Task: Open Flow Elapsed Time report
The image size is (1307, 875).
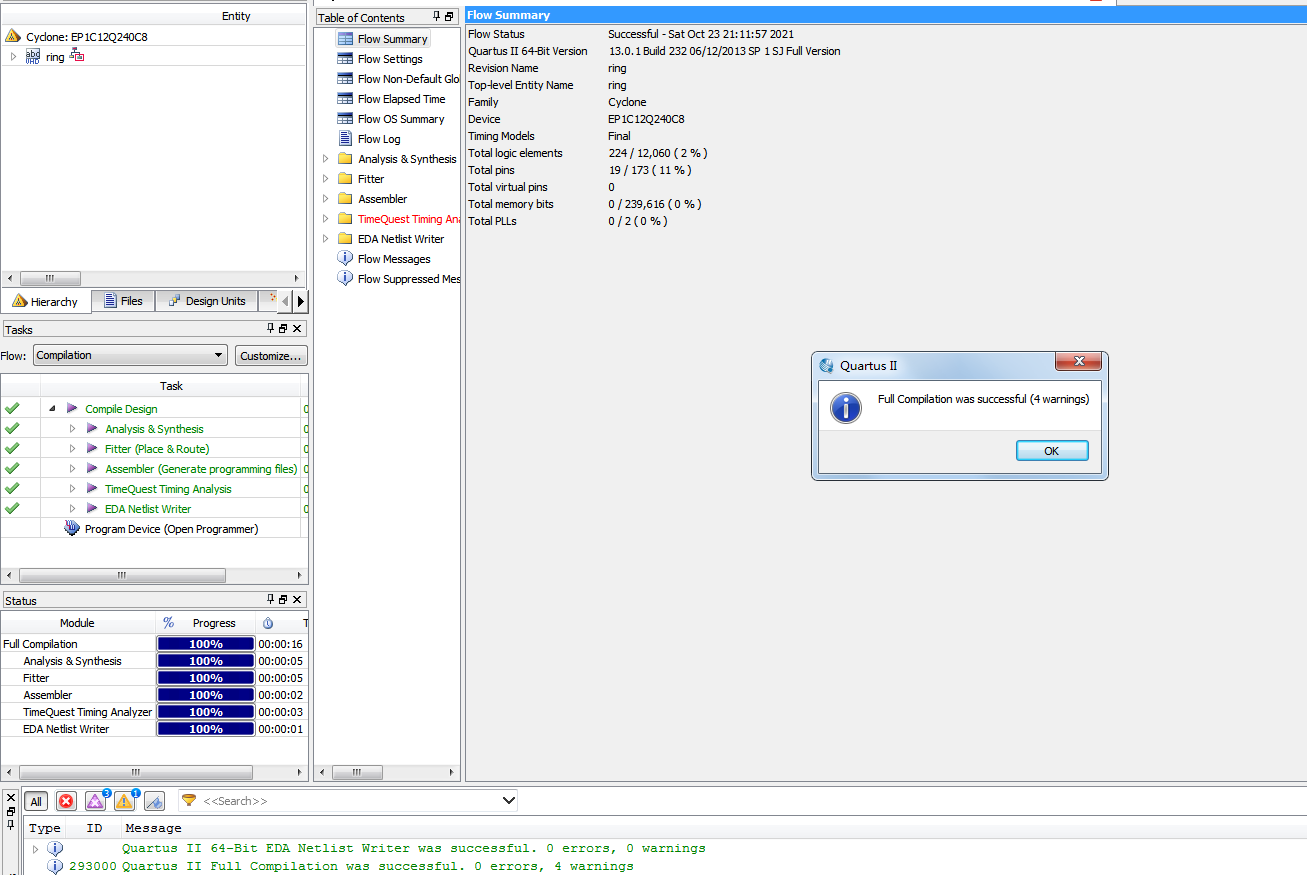Action: 391,99
